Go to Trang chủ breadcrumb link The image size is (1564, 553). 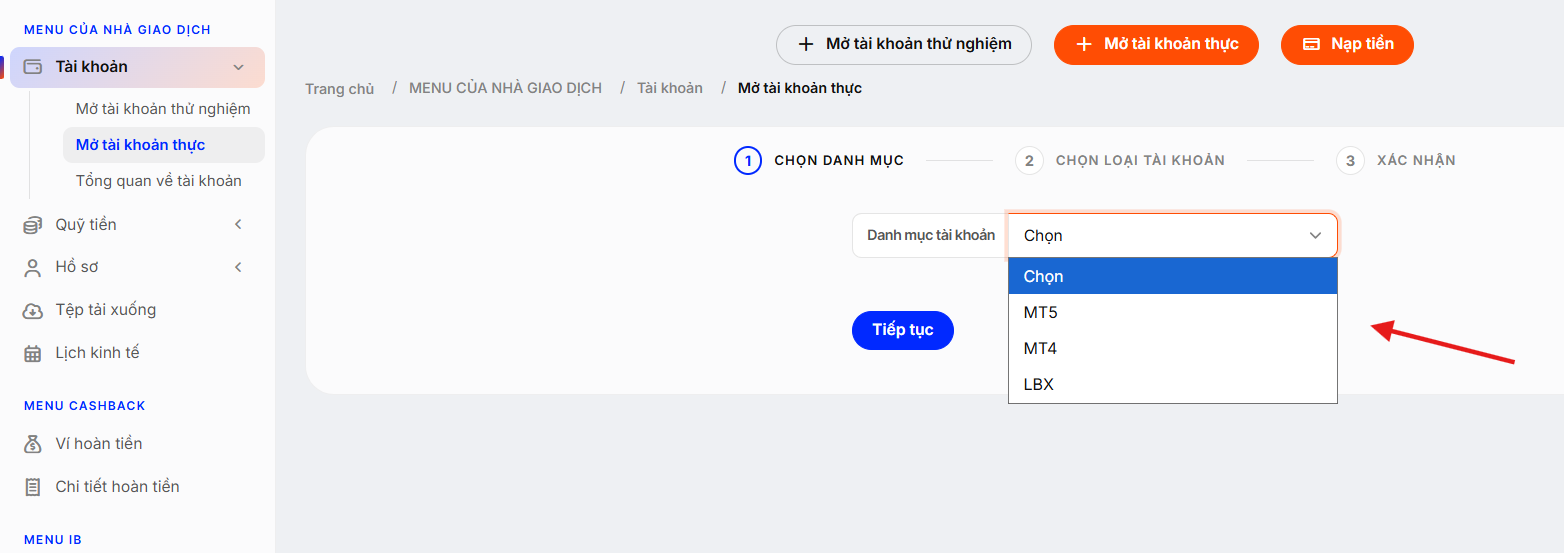(340, 89)
